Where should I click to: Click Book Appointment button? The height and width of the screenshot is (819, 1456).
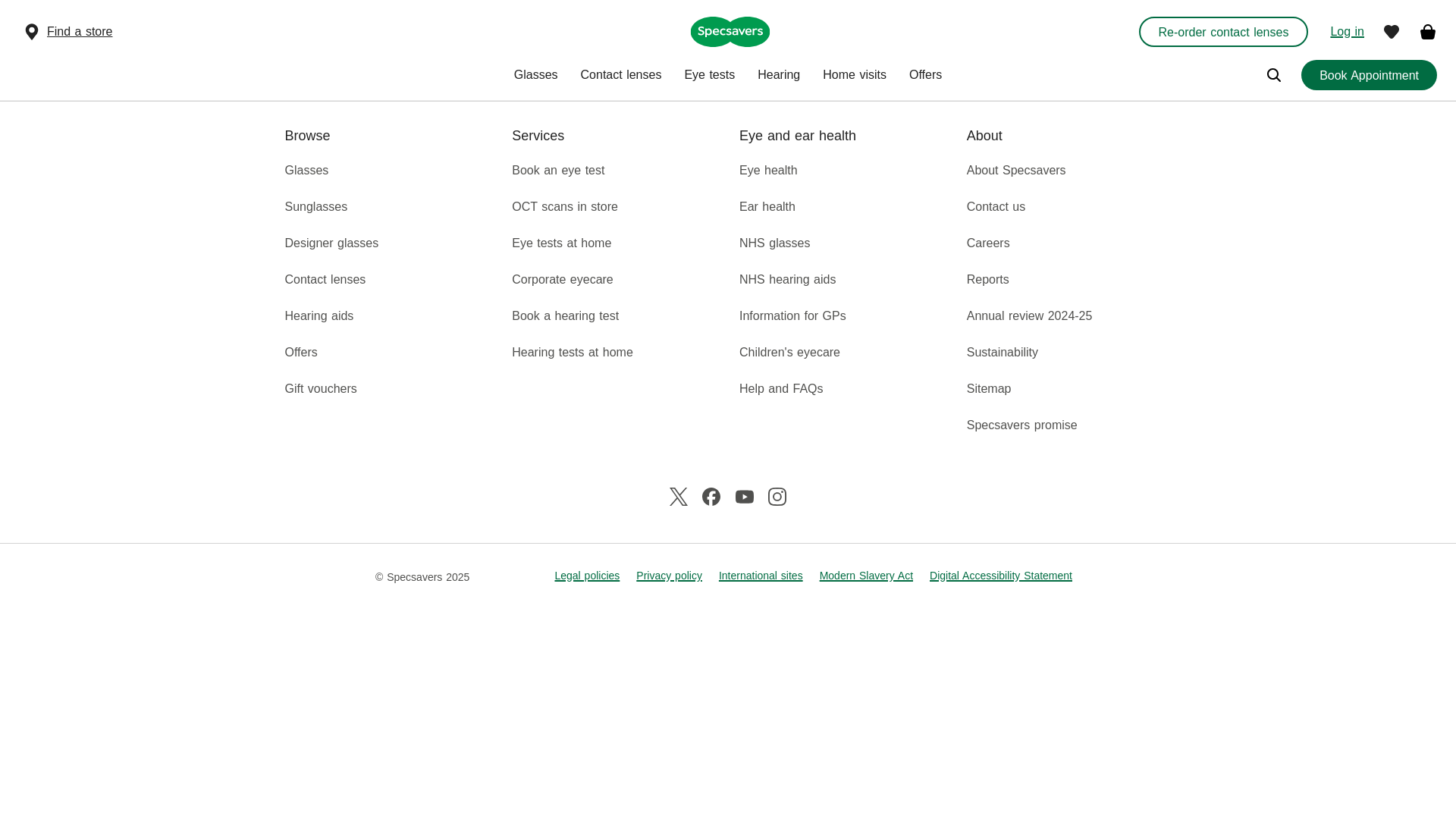1368,75
